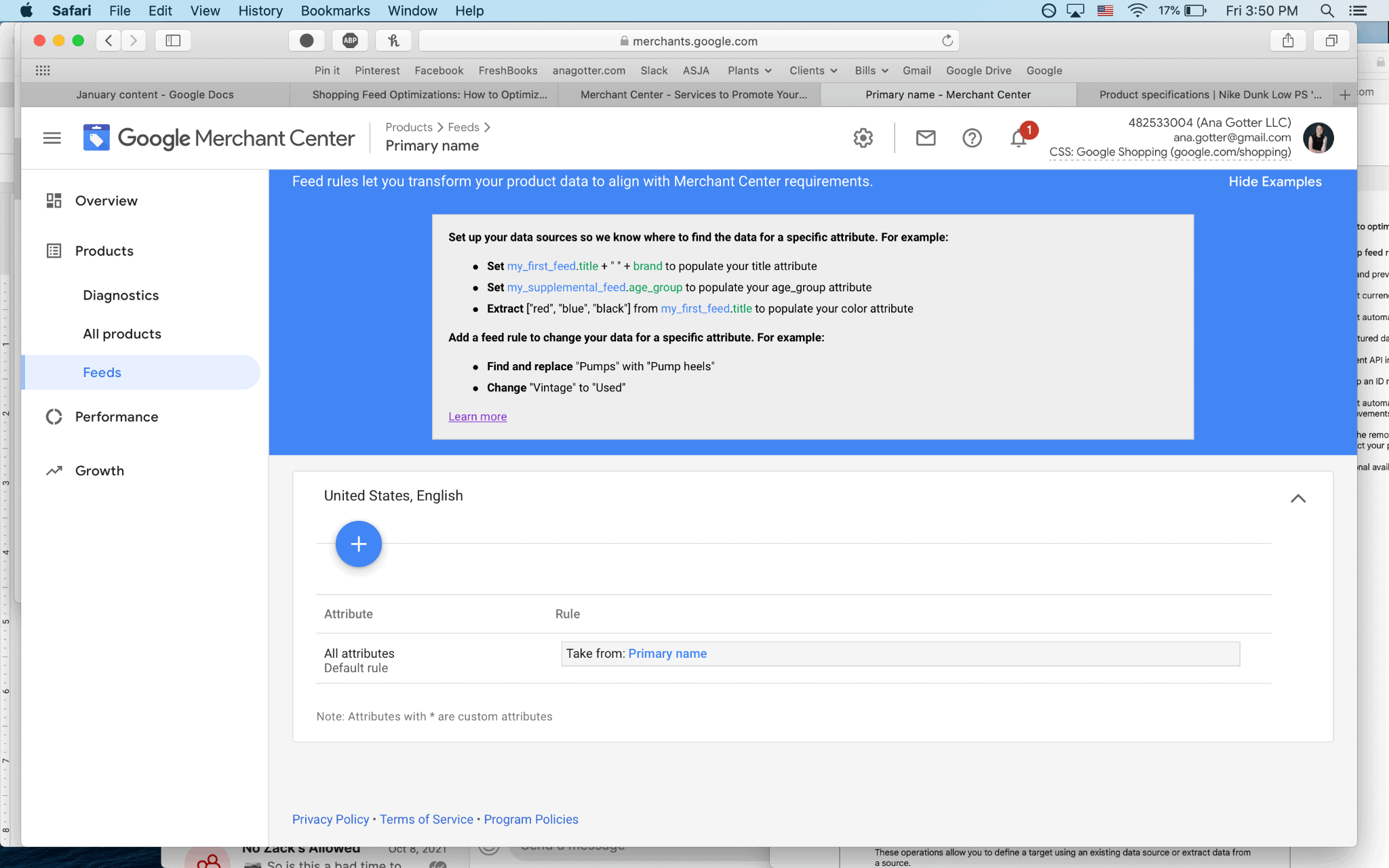Open the mail inbox icon
Screen dimensions: 1389x868
[x=926, y=138]
